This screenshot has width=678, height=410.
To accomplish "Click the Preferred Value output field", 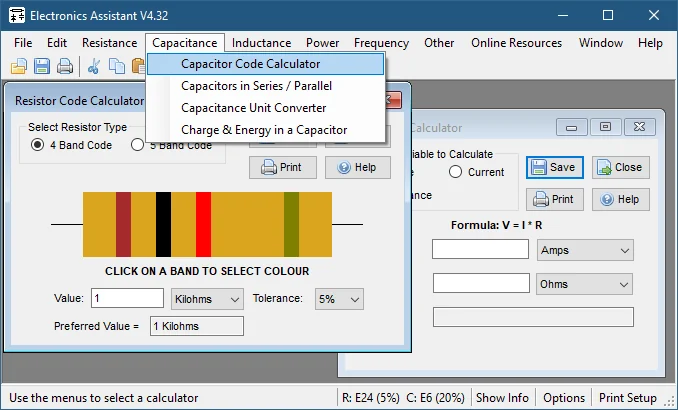I will coord(197,326).
